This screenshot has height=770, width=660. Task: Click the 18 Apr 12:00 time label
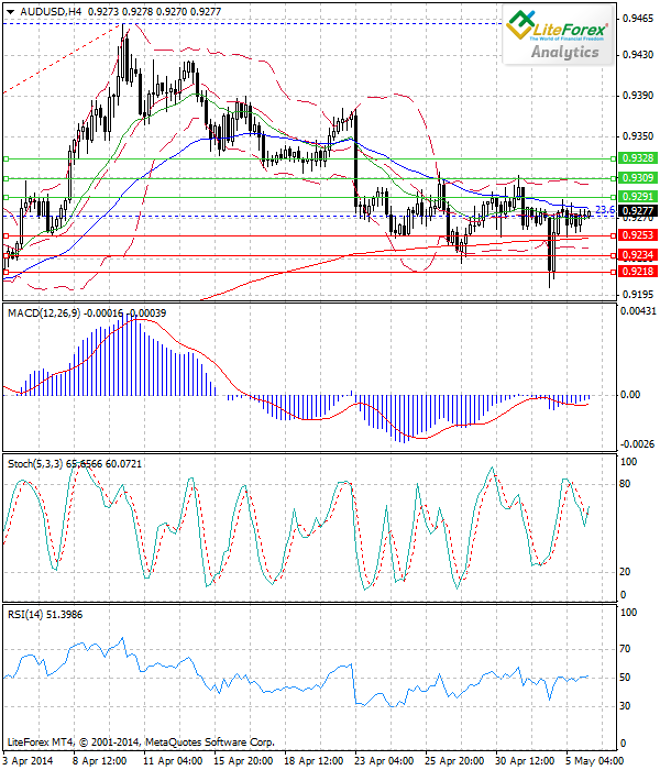(x=313, y=761)
